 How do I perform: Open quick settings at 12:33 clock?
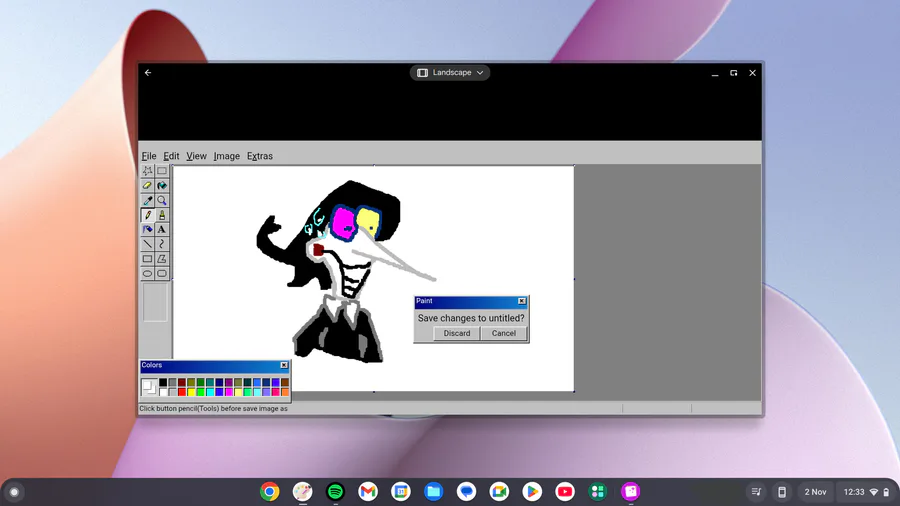click(866, 492)
